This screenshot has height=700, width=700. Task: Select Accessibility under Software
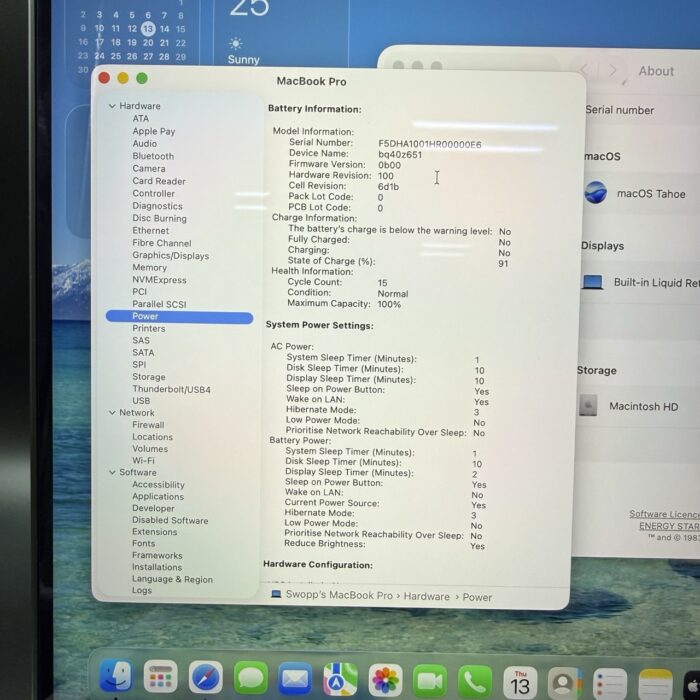[x=158, y=484]
